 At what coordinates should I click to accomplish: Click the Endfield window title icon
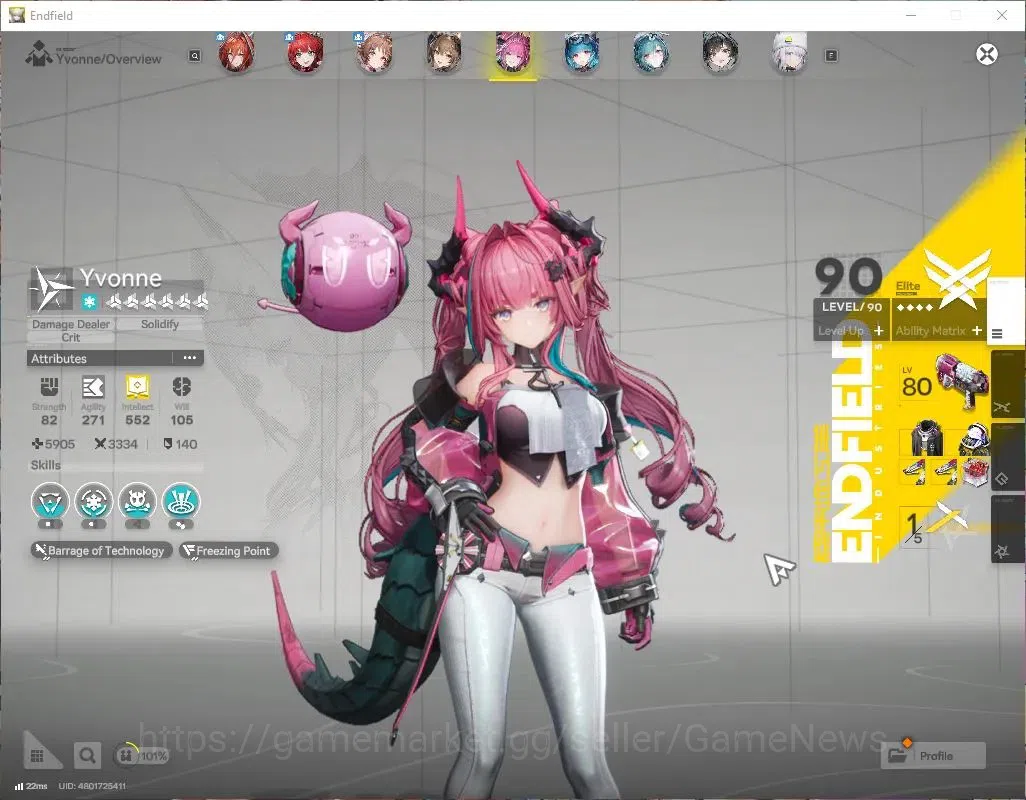point(16,15)
